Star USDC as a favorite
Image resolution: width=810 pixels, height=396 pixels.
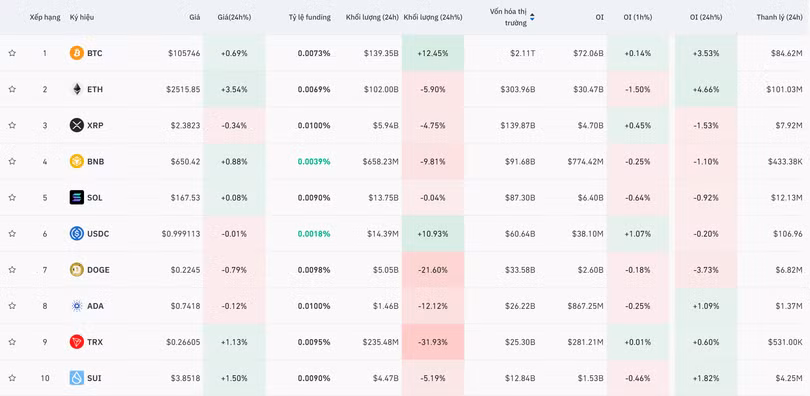12,234
